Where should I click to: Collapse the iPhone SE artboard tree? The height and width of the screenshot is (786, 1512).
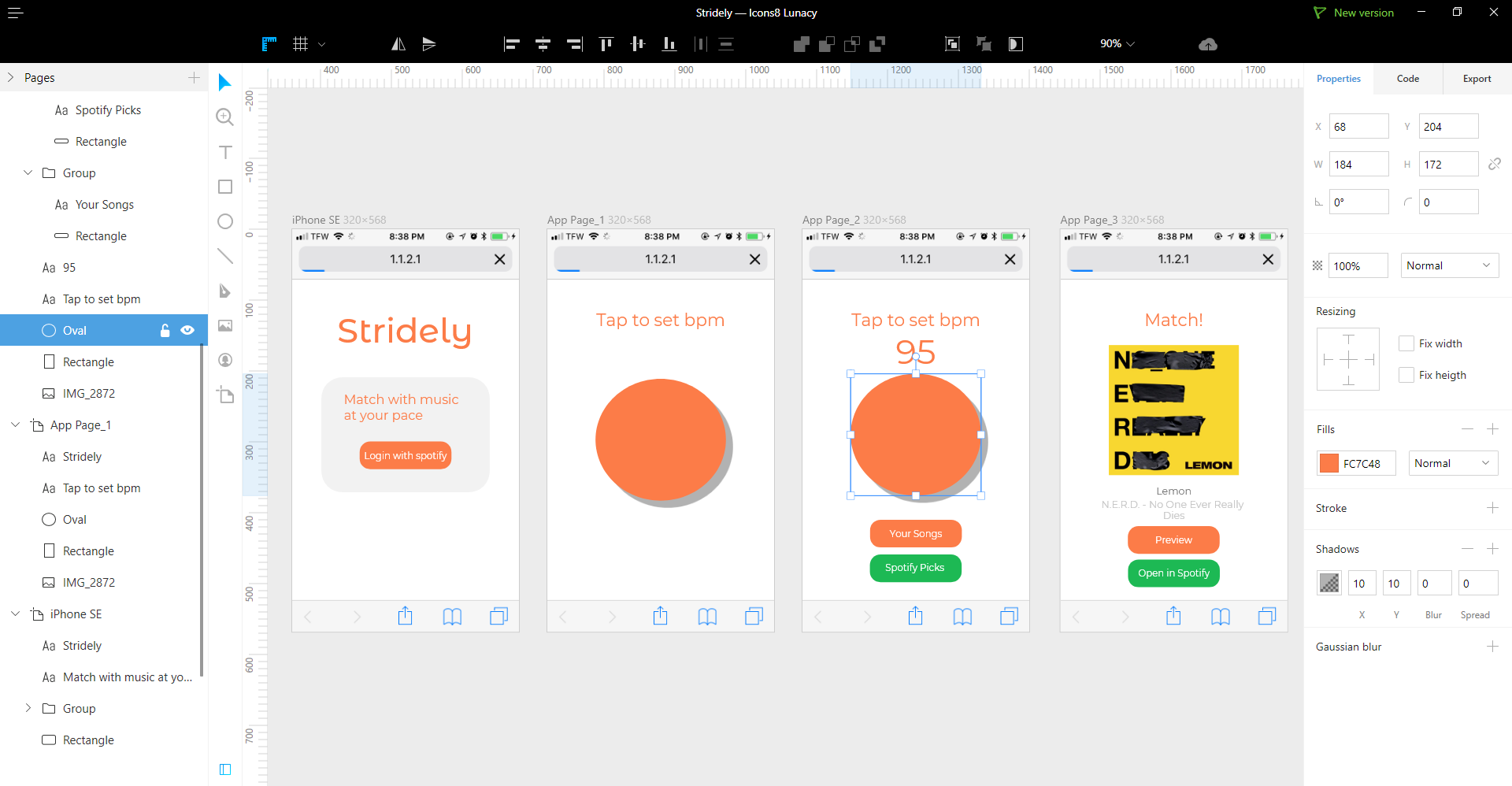(15, 614)
